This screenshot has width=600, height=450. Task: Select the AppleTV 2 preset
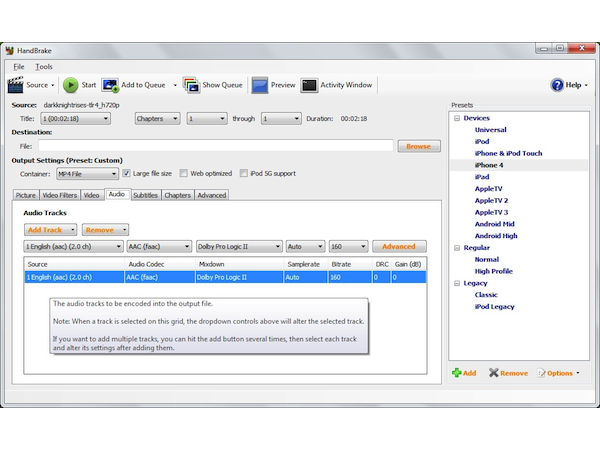(491, 201)
